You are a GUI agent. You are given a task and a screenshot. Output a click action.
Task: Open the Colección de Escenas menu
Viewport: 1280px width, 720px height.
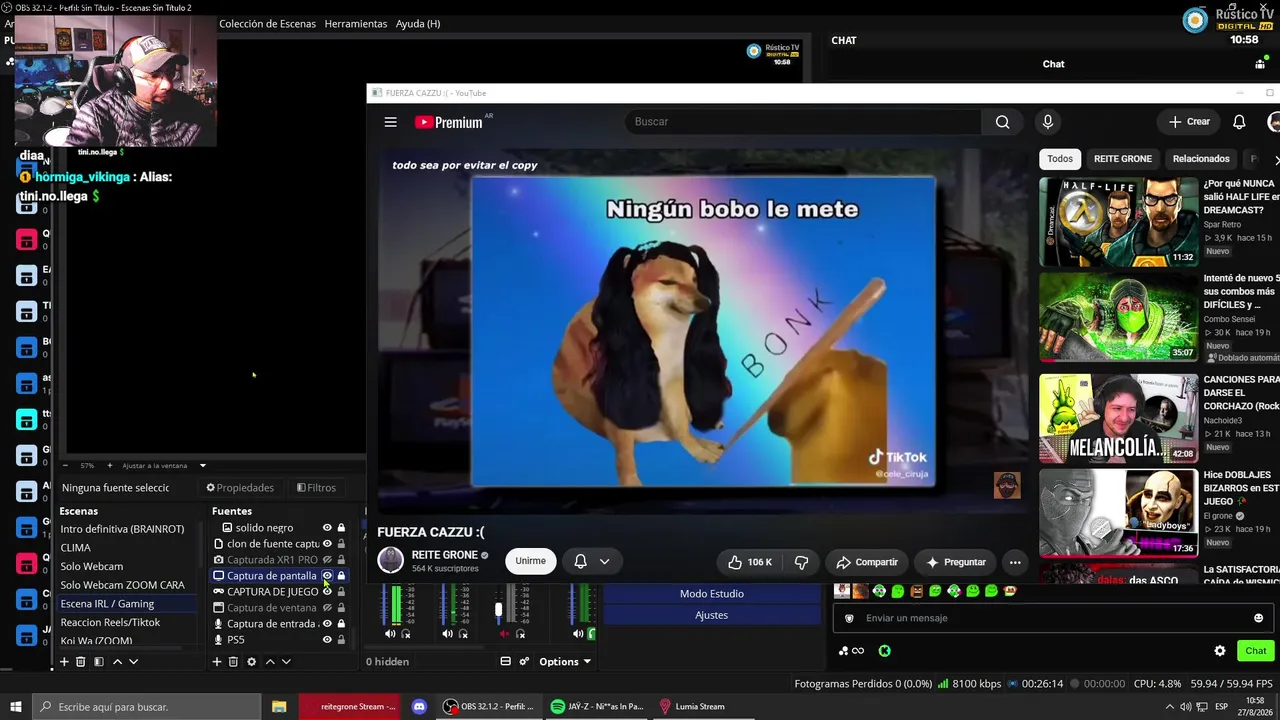click(x=267, y=24)
